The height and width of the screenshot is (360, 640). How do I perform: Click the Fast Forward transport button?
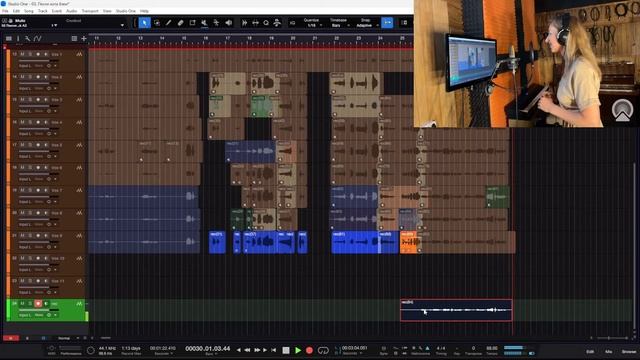pyautogui.click(x=257, y=350)
